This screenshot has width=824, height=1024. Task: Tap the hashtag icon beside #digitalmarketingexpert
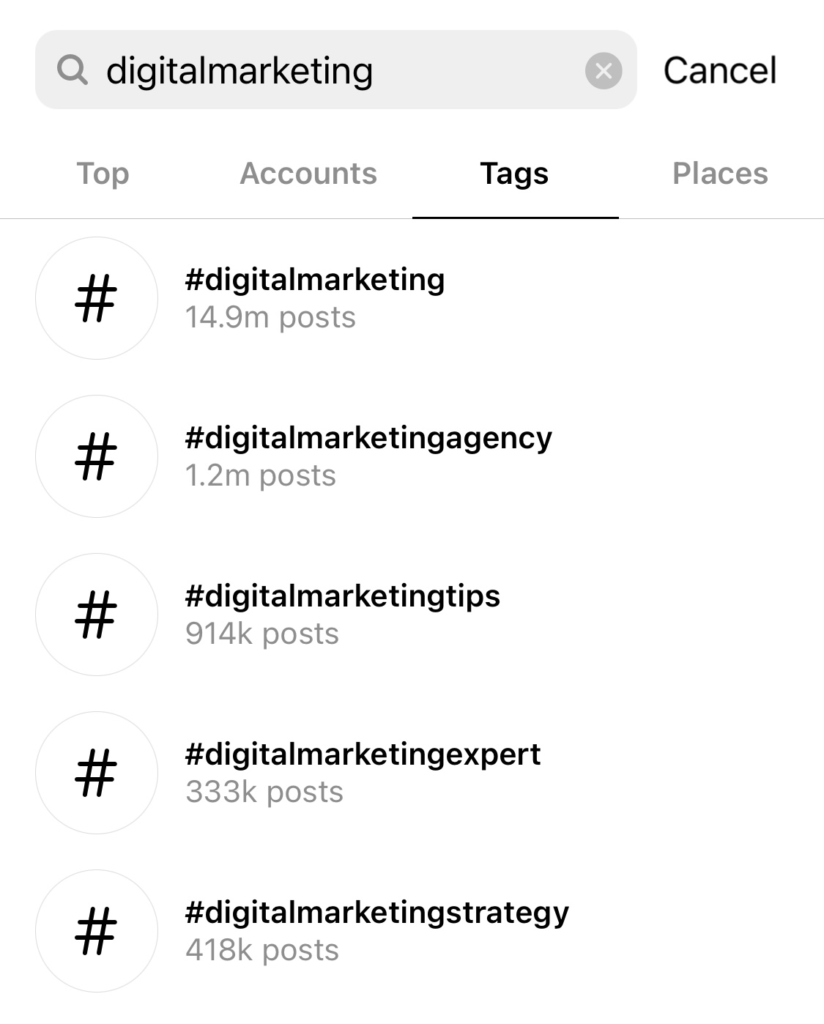[97, 772]
